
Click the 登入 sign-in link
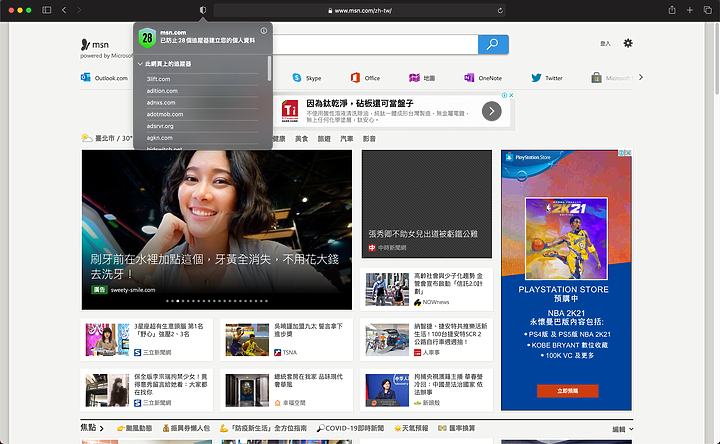[x=605, y=44]
